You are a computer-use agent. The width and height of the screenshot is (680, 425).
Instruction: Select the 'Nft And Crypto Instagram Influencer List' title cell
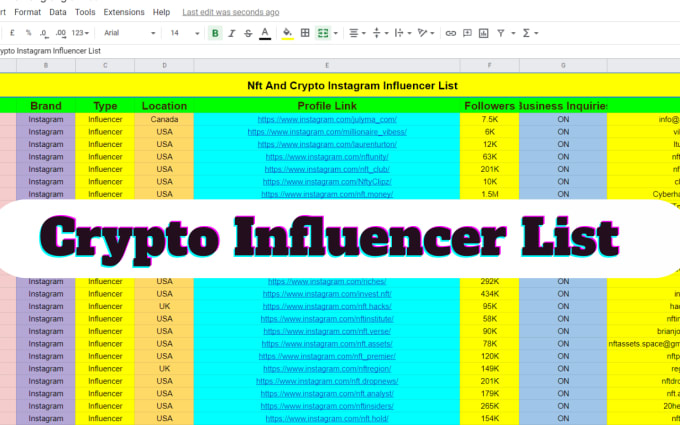click(x=340, y=85)
